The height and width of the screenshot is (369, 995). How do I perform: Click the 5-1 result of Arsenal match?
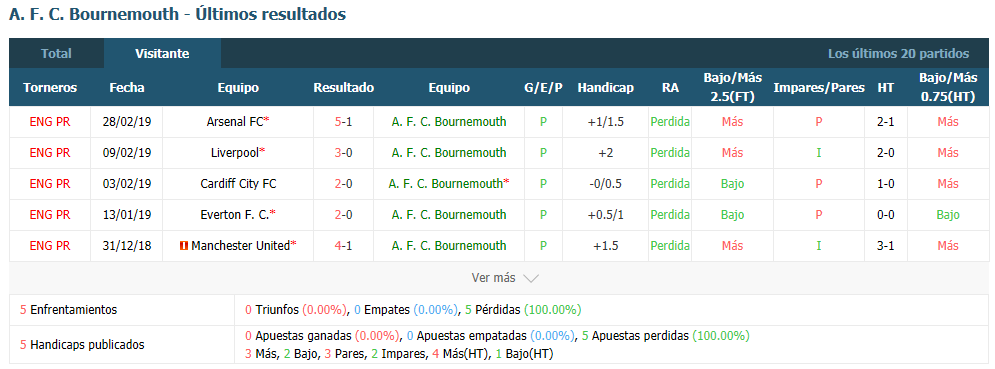coord(343,122)
